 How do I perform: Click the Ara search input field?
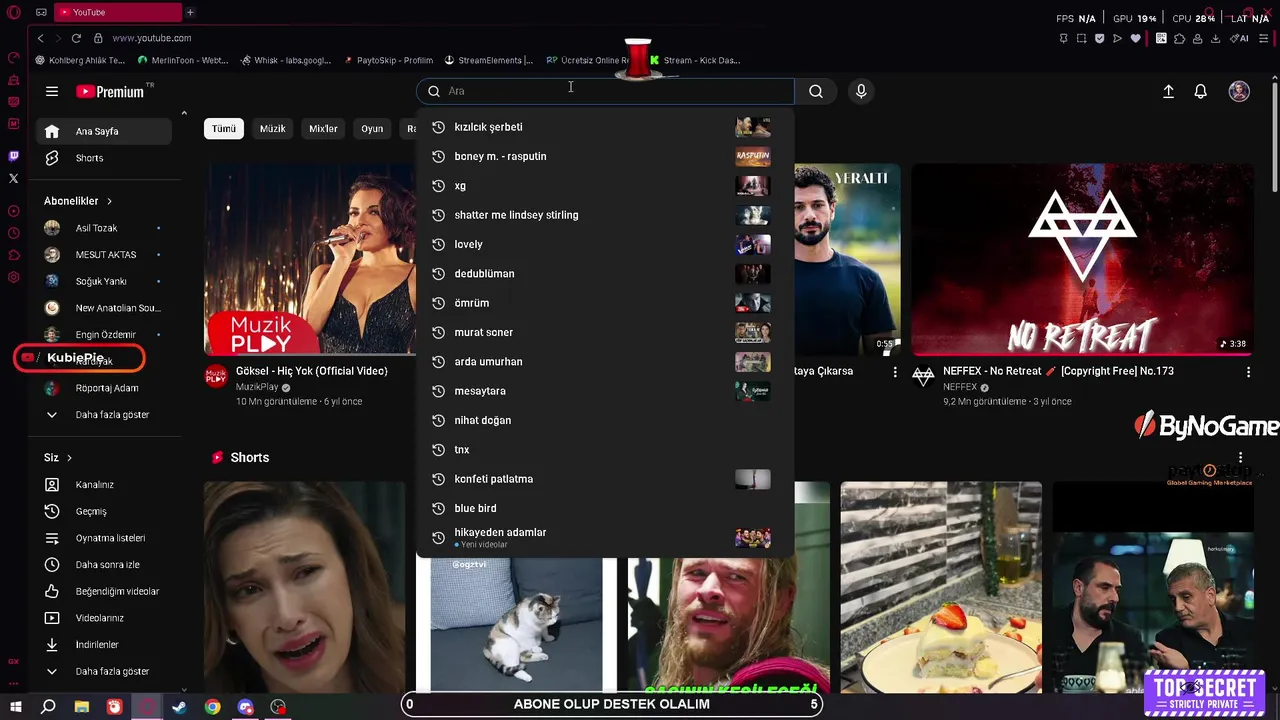click(605, 91)
